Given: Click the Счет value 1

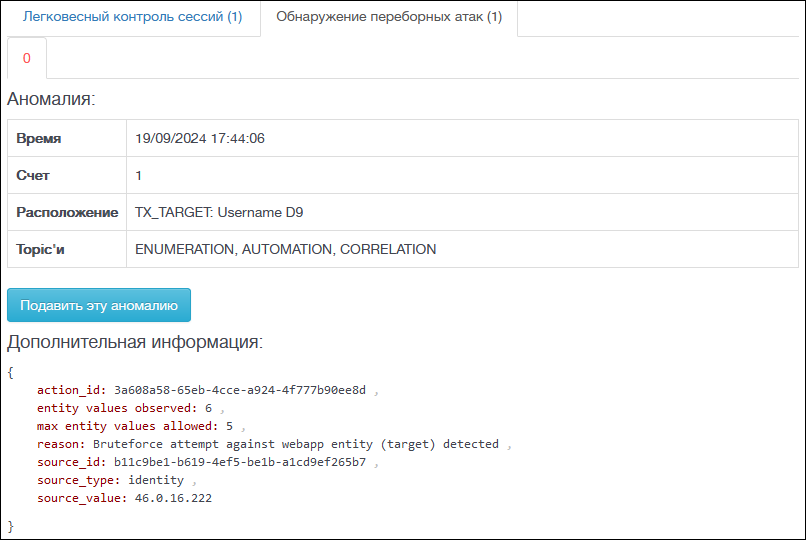Looking at the screenshot, I should [x=138, y=176].
